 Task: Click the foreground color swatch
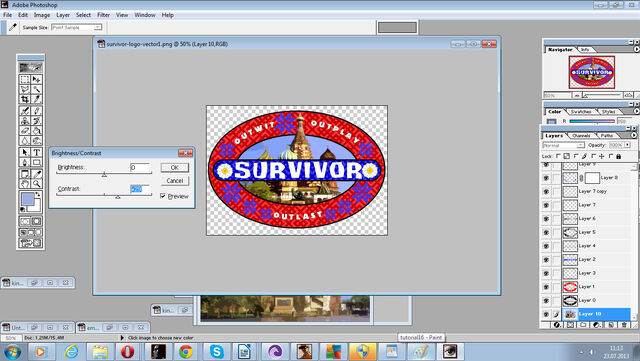[27, 200]
